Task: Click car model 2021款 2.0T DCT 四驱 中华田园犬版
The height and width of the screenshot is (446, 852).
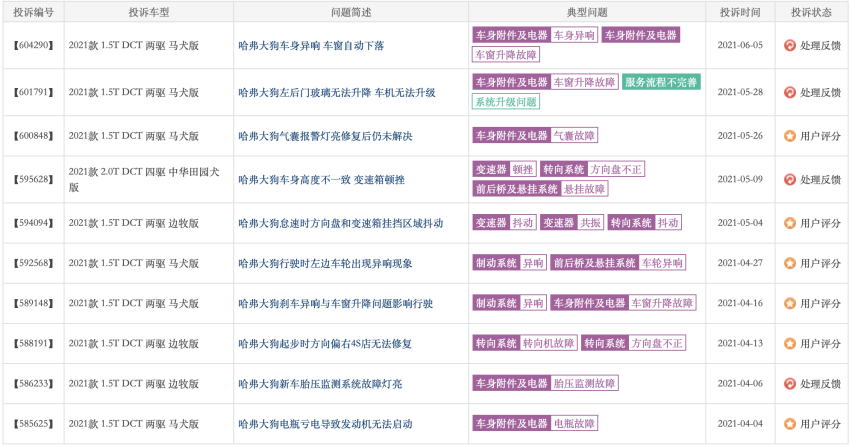Action: 144,180
